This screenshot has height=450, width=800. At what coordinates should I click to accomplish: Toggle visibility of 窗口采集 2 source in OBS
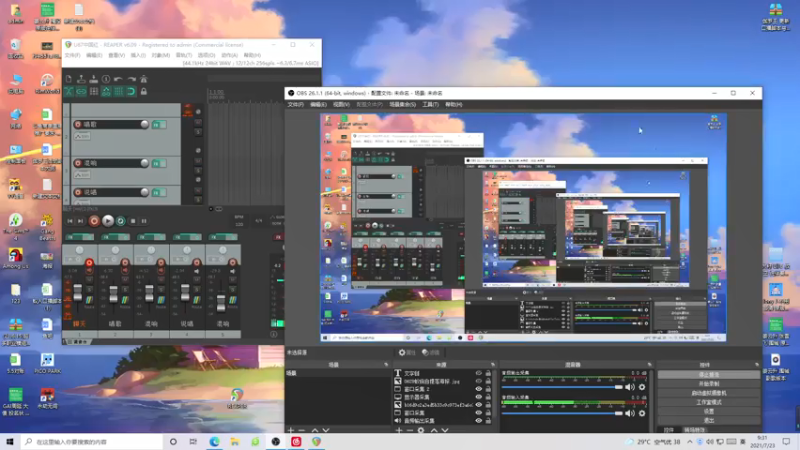tap(479, 389)
